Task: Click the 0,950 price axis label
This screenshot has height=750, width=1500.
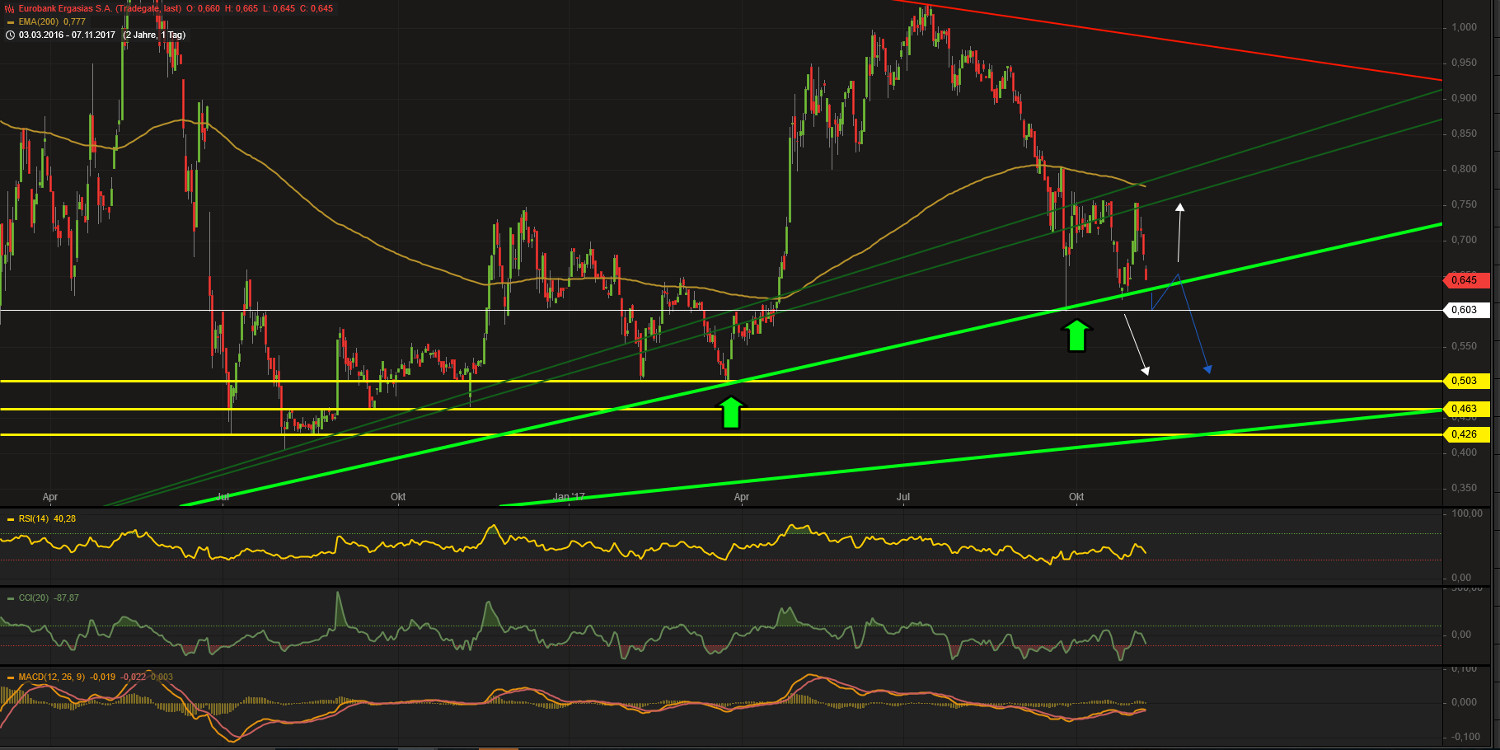Action: click(x=1463, y=62)
